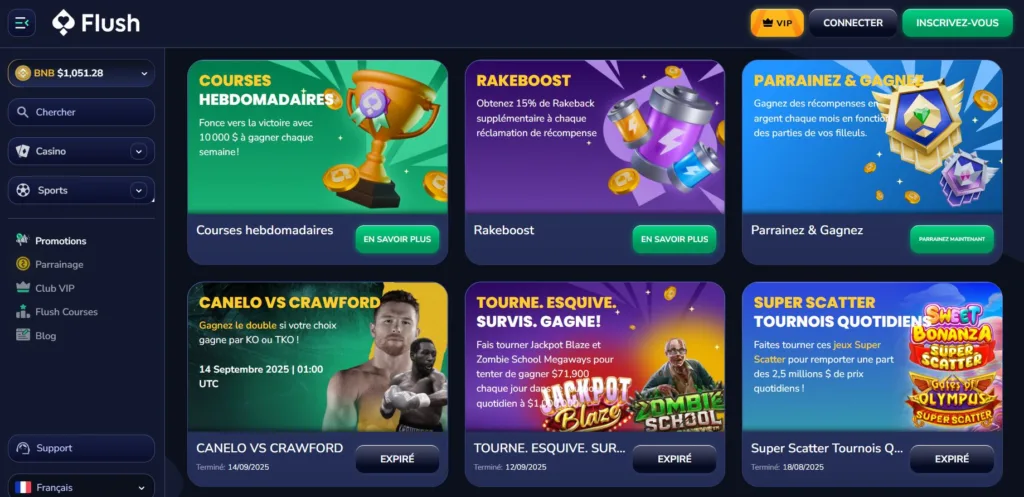Click the Club VIP crown icon

23,287
